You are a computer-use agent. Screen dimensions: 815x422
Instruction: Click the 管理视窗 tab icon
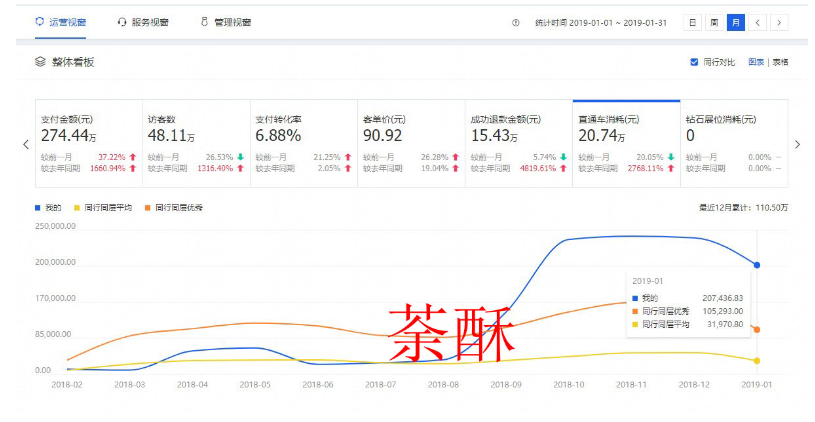[x=204, y=22]
